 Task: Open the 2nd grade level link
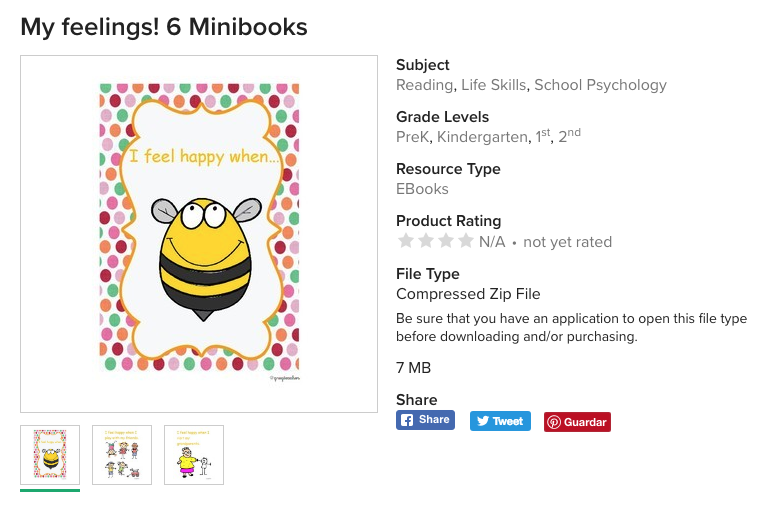(x=569, y=136)
